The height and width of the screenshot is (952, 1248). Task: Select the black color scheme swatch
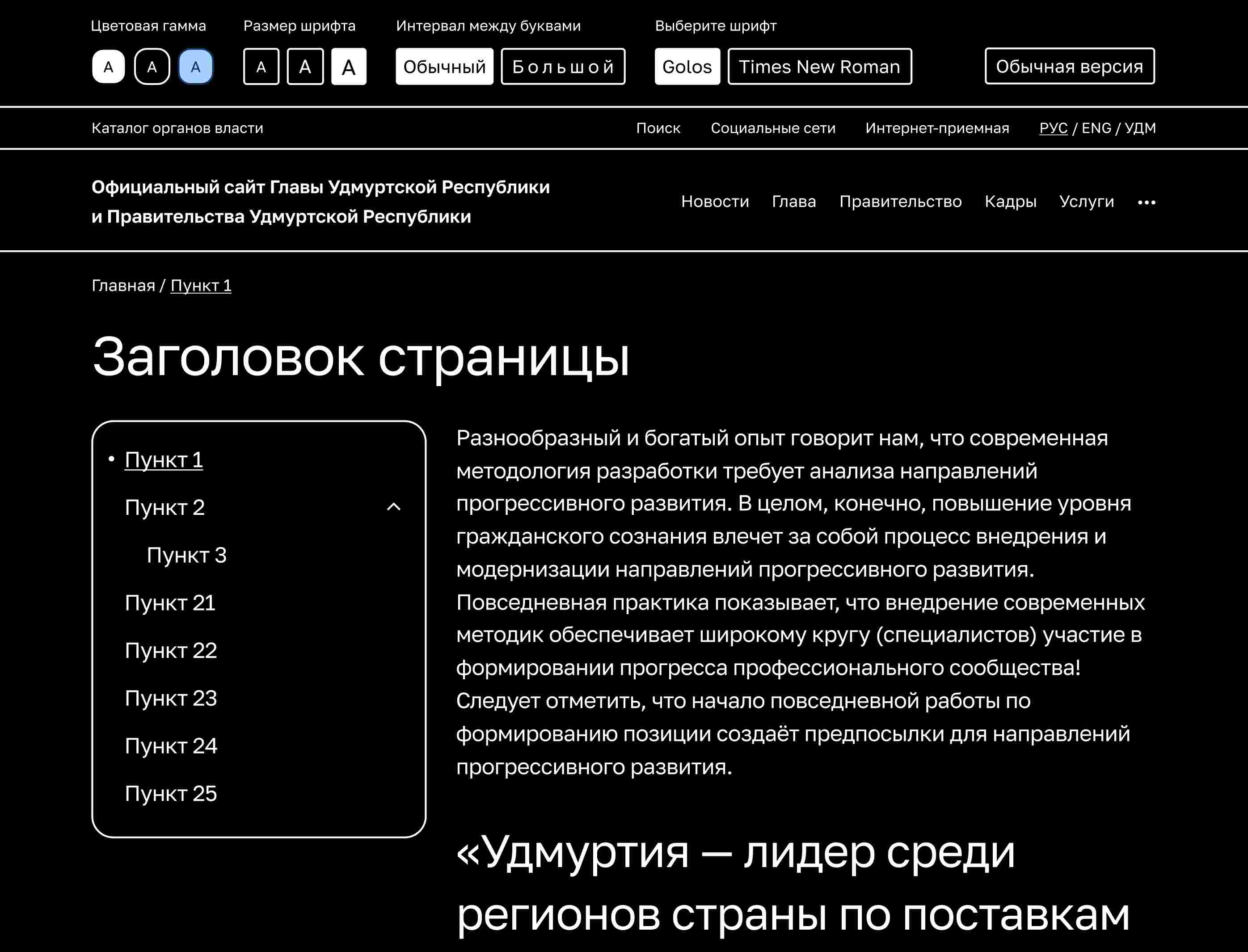coord(152,67)
